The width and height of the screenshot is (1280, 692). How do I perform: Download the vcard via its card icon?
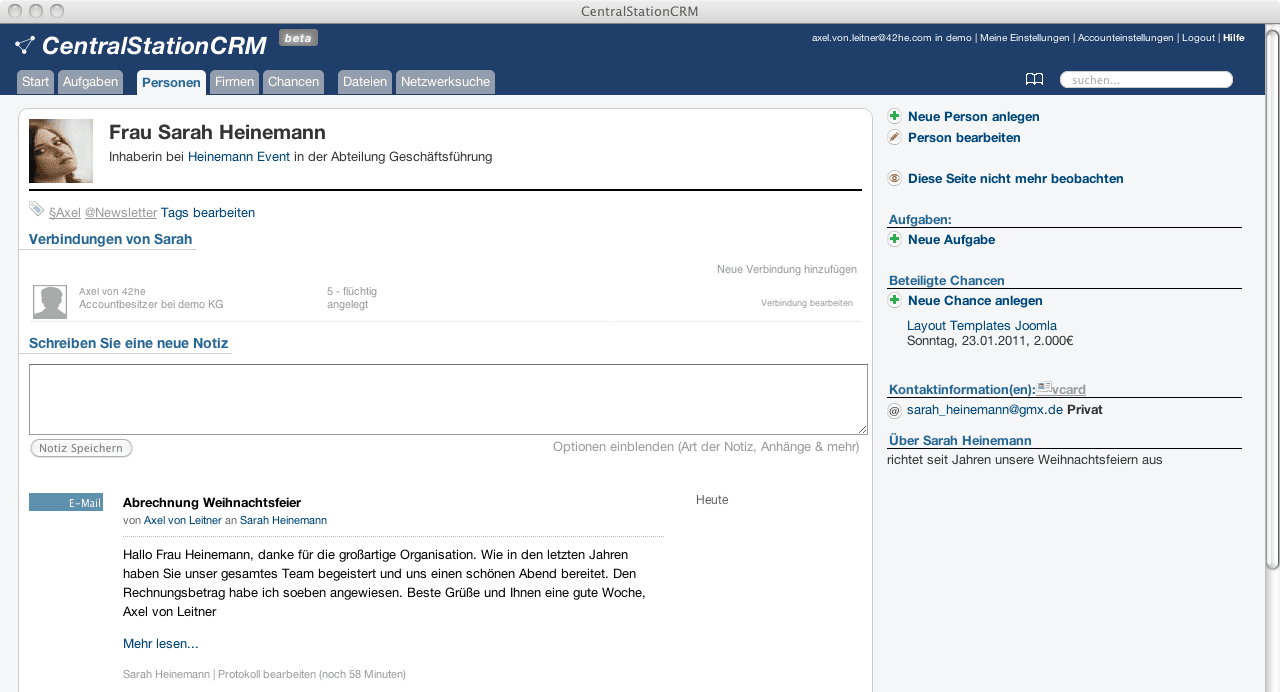click(1043, 387)
